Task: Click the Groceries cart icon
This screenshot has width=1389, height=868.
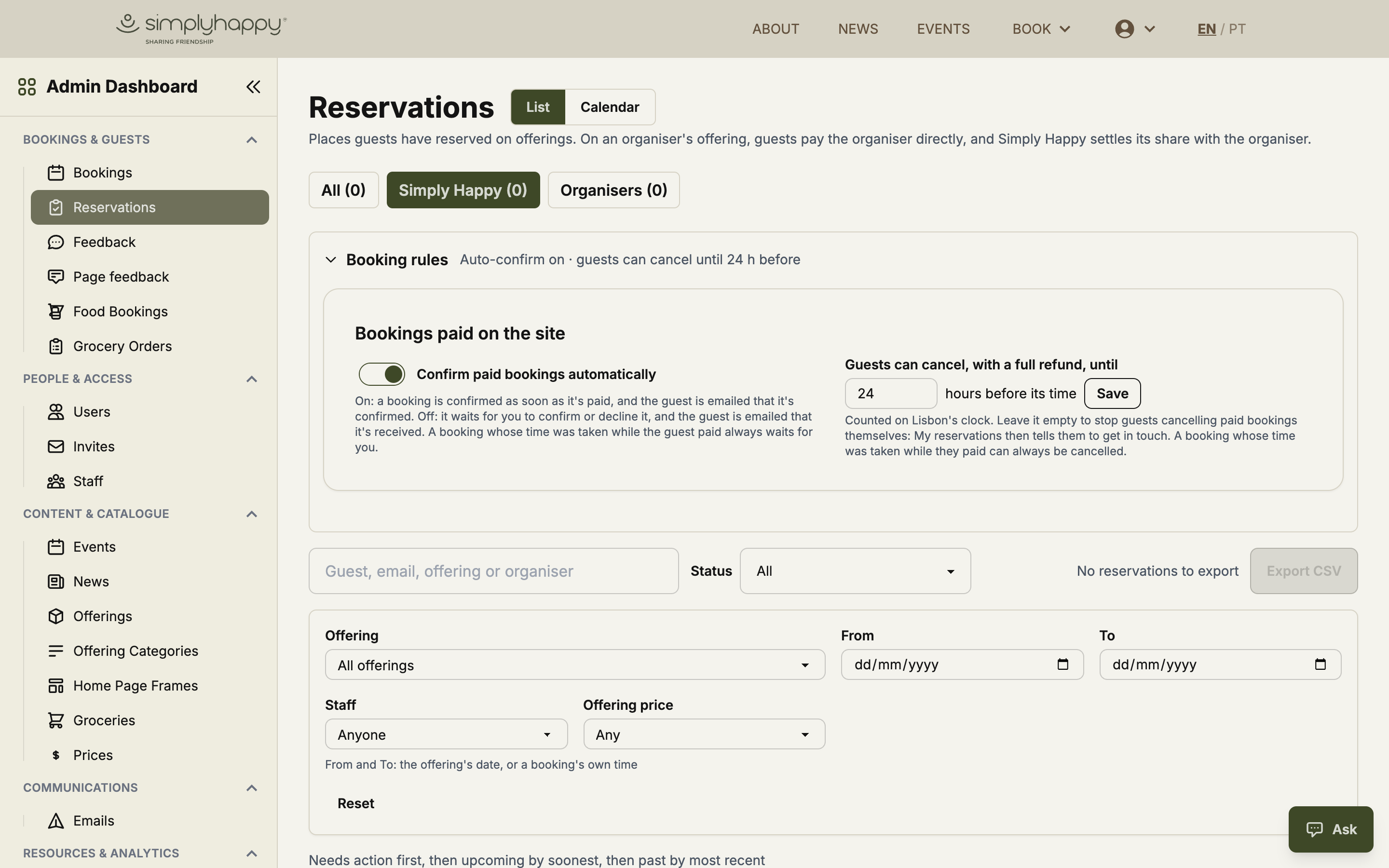Action: 55,720
